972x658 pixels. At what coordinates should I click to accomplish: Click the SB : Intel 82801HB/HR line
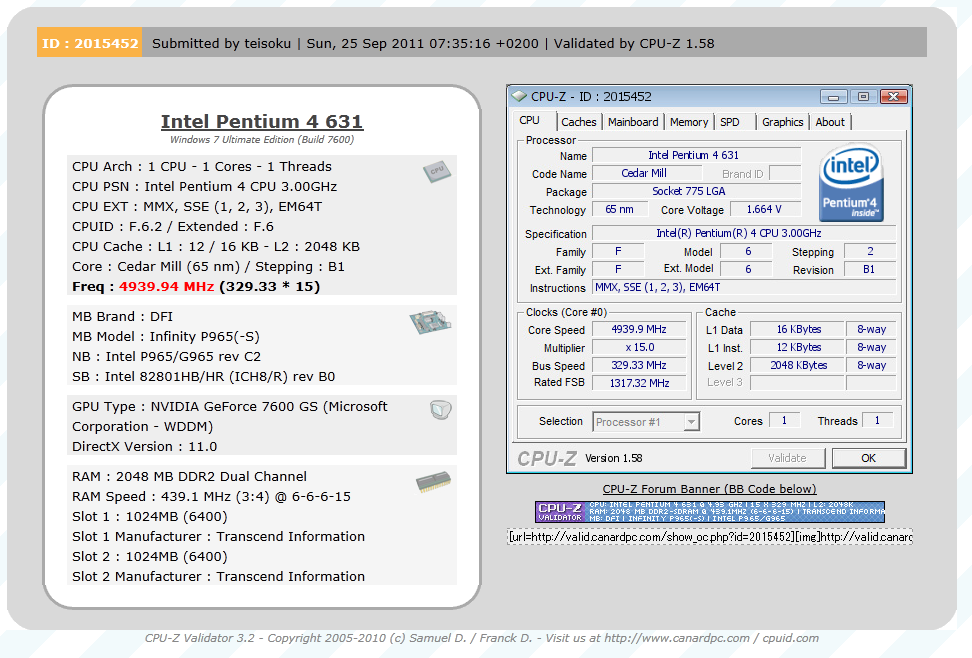[203, 376]
